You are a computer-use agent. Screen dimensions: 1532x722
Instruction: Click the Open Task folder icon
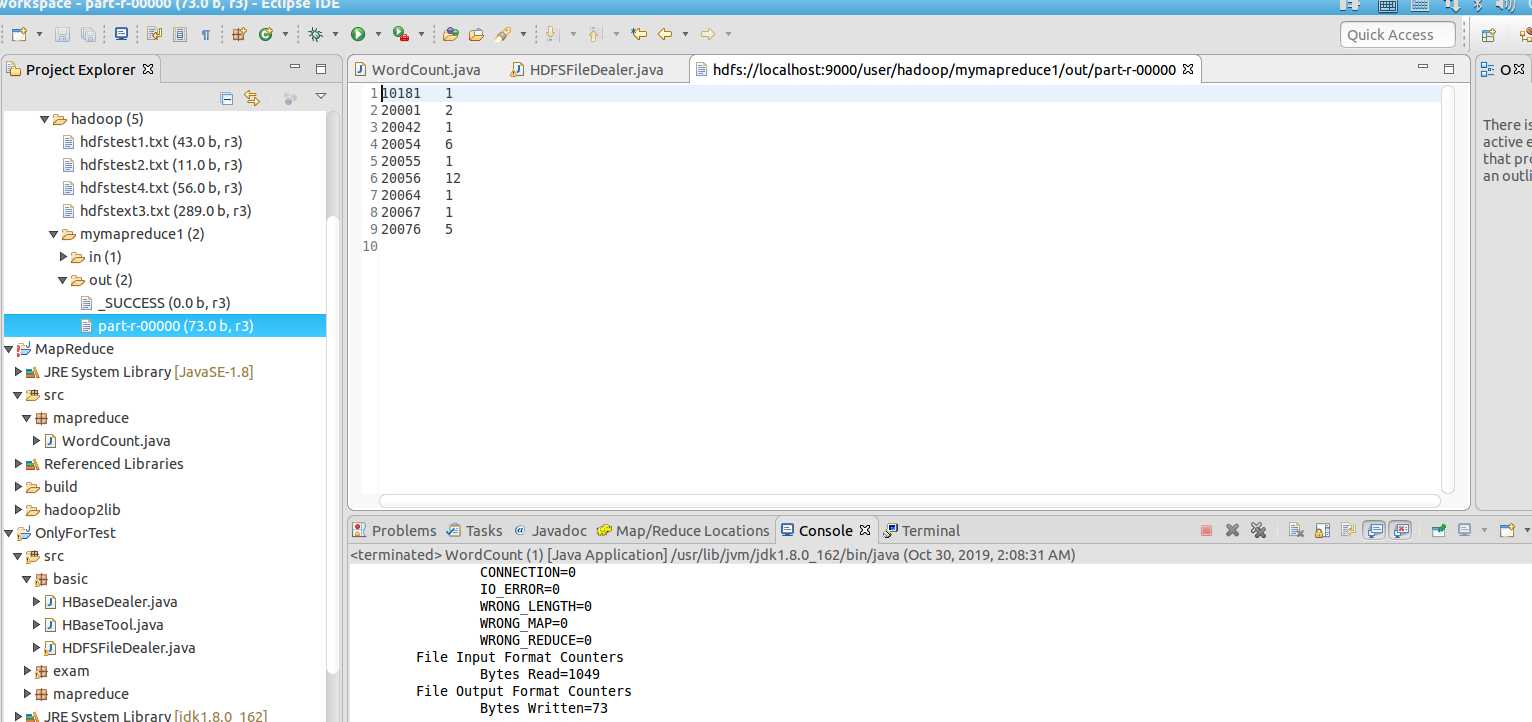476,34
